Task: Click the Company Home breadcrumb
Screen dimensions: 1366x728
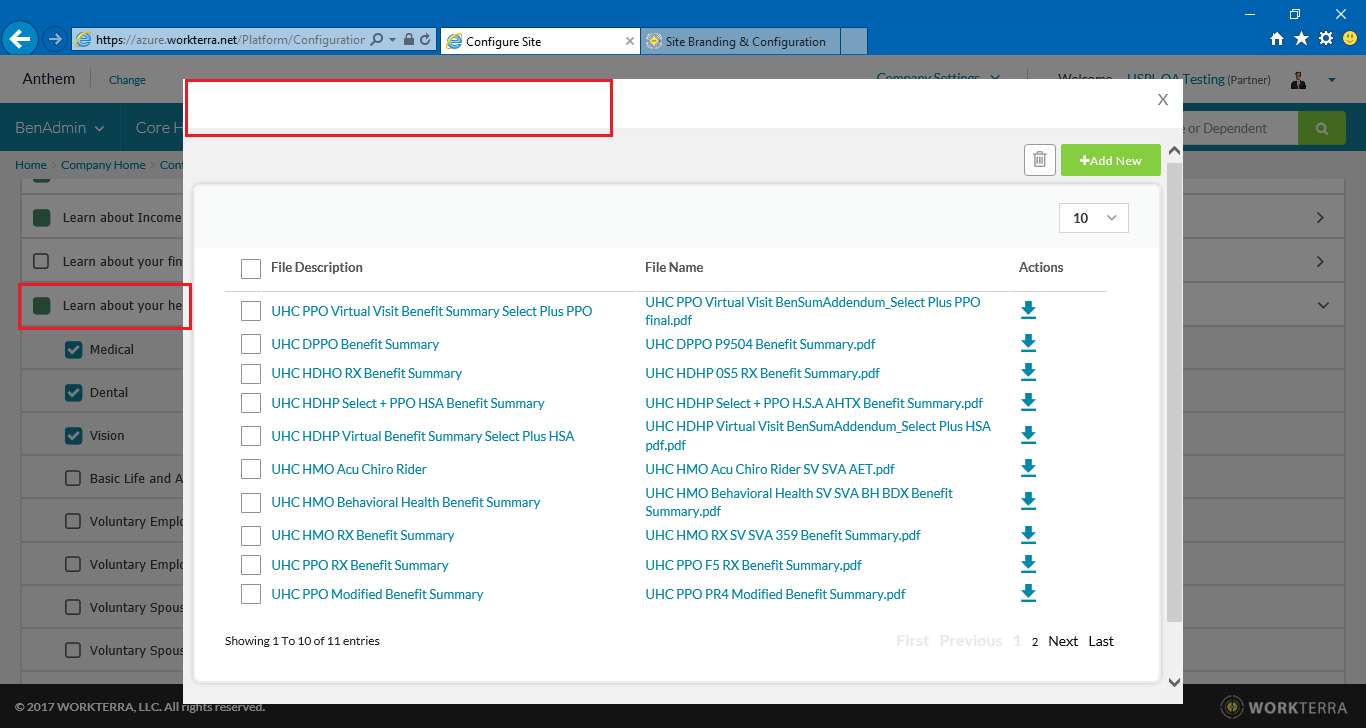Action: coord(103,165)
